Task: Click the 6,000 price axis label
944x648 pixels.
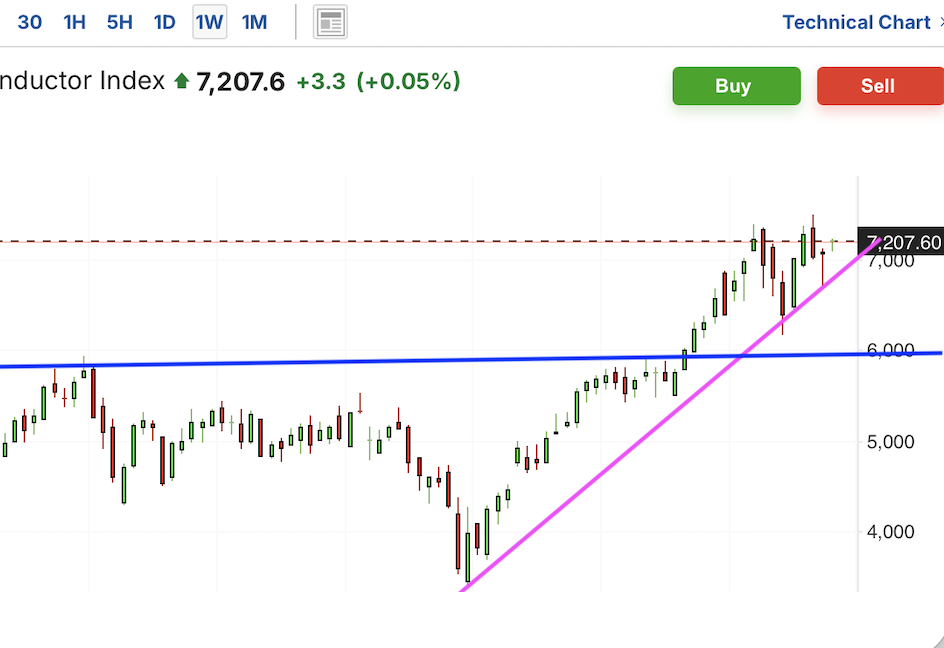Action: coord(891,351)
